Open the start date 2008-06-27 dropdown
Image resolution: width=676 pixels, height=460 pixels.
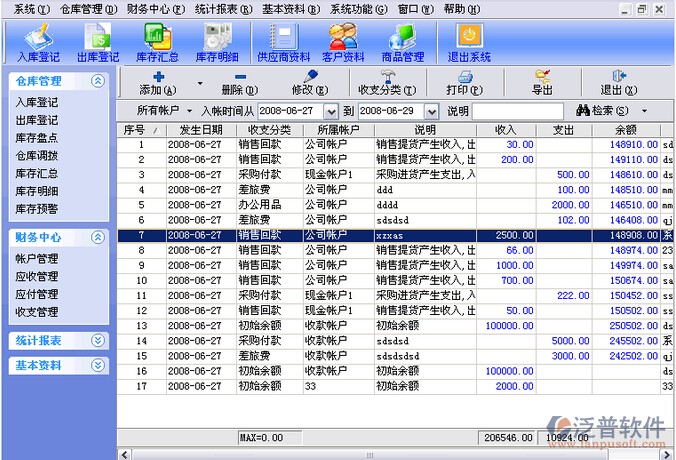[333, 110]
